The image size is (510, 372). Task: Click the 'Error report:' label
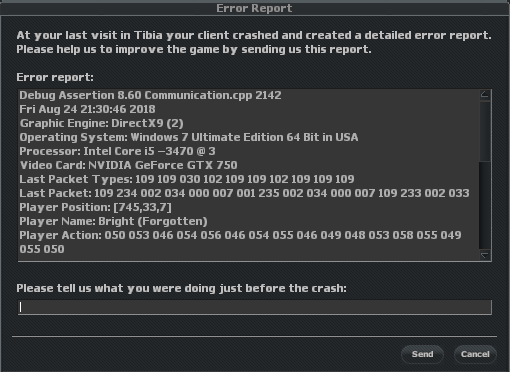(x=55, y=77)
